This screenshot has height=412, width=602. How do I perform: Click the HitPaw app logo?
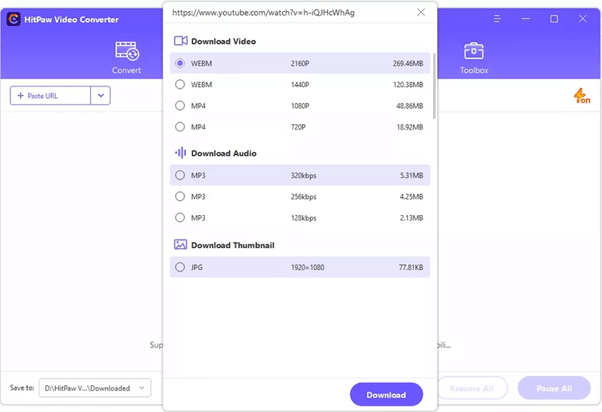point(14,19)
